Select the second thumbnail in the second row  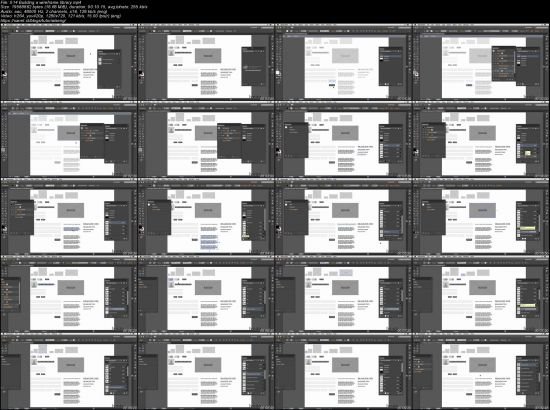point(206,139)
